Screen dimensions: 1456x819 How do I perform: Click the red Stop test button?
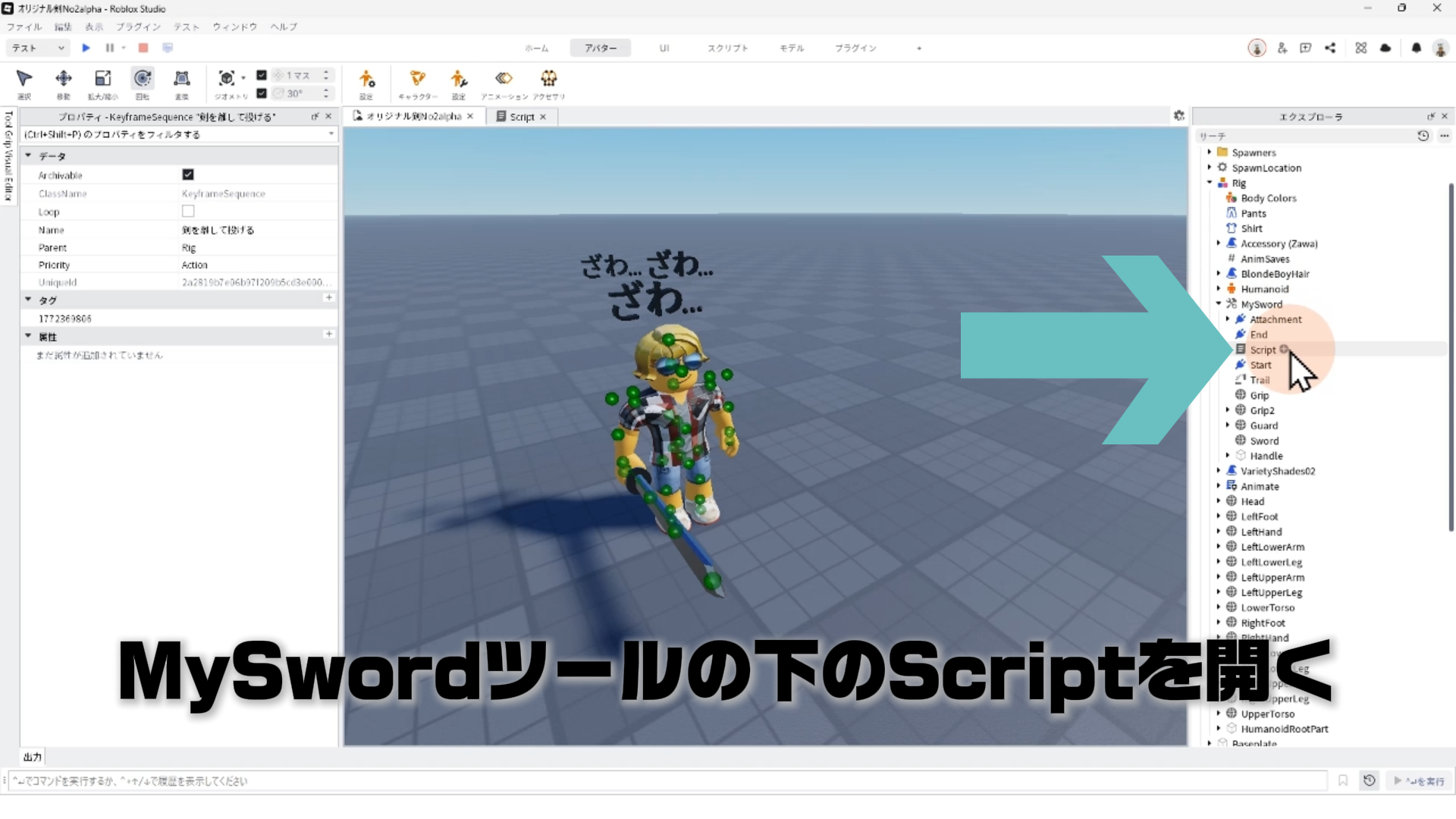143,48
